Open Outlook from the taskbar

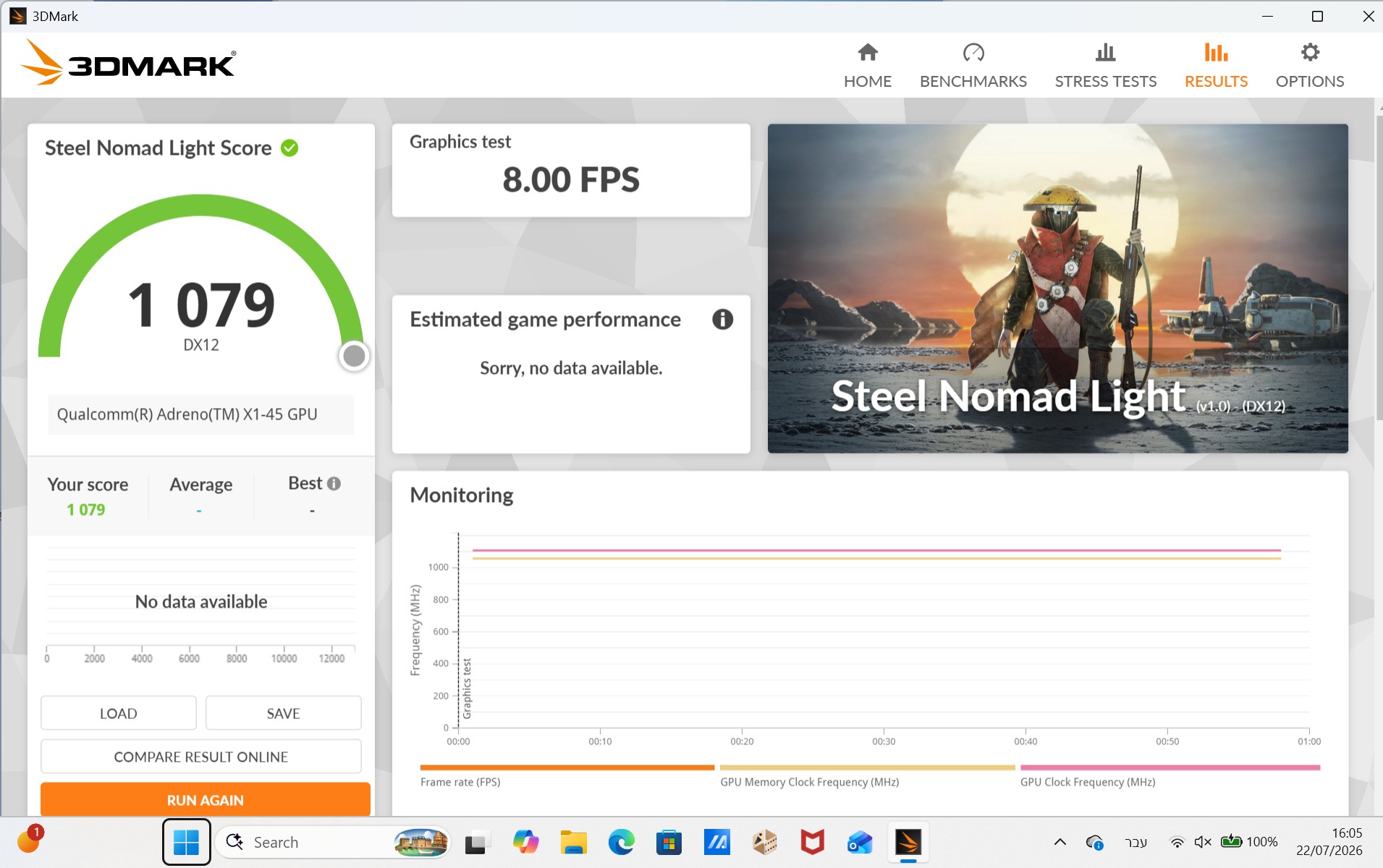click(860, 843)
